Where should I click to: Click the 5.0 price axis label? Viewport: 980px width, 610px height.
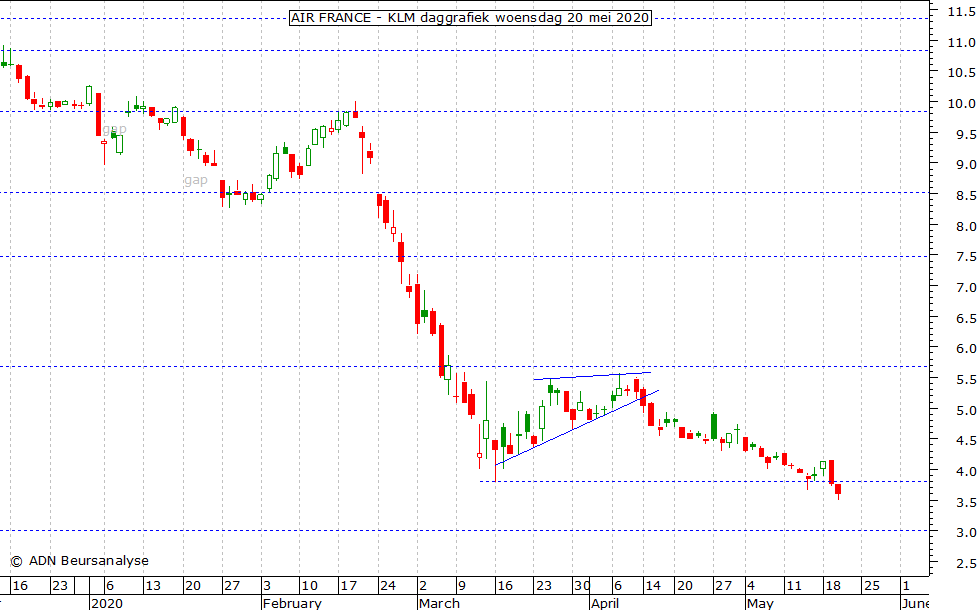point(966,410)
